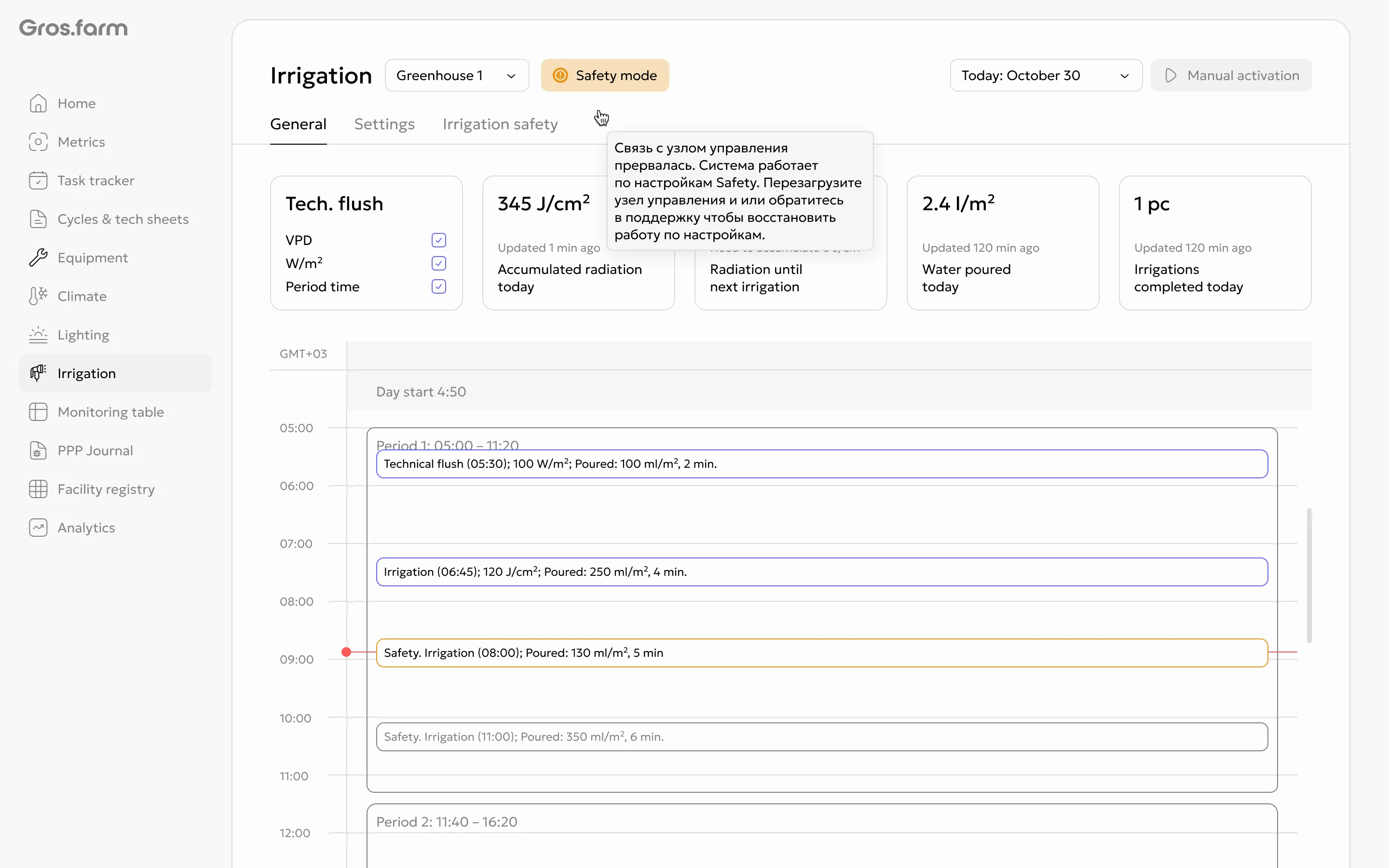Click the Task tracker calendar icon

(x=38, y=180)
